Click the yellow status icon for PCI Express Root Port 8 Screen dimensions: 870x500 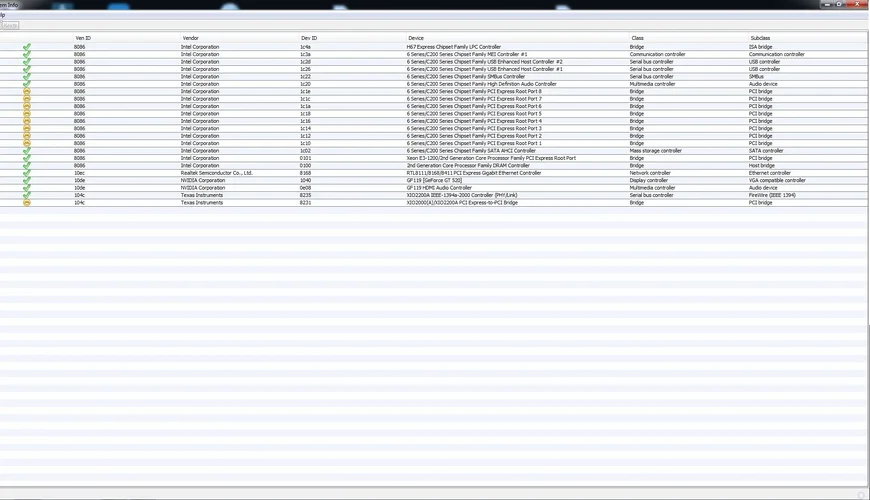[x=27, y=92]
